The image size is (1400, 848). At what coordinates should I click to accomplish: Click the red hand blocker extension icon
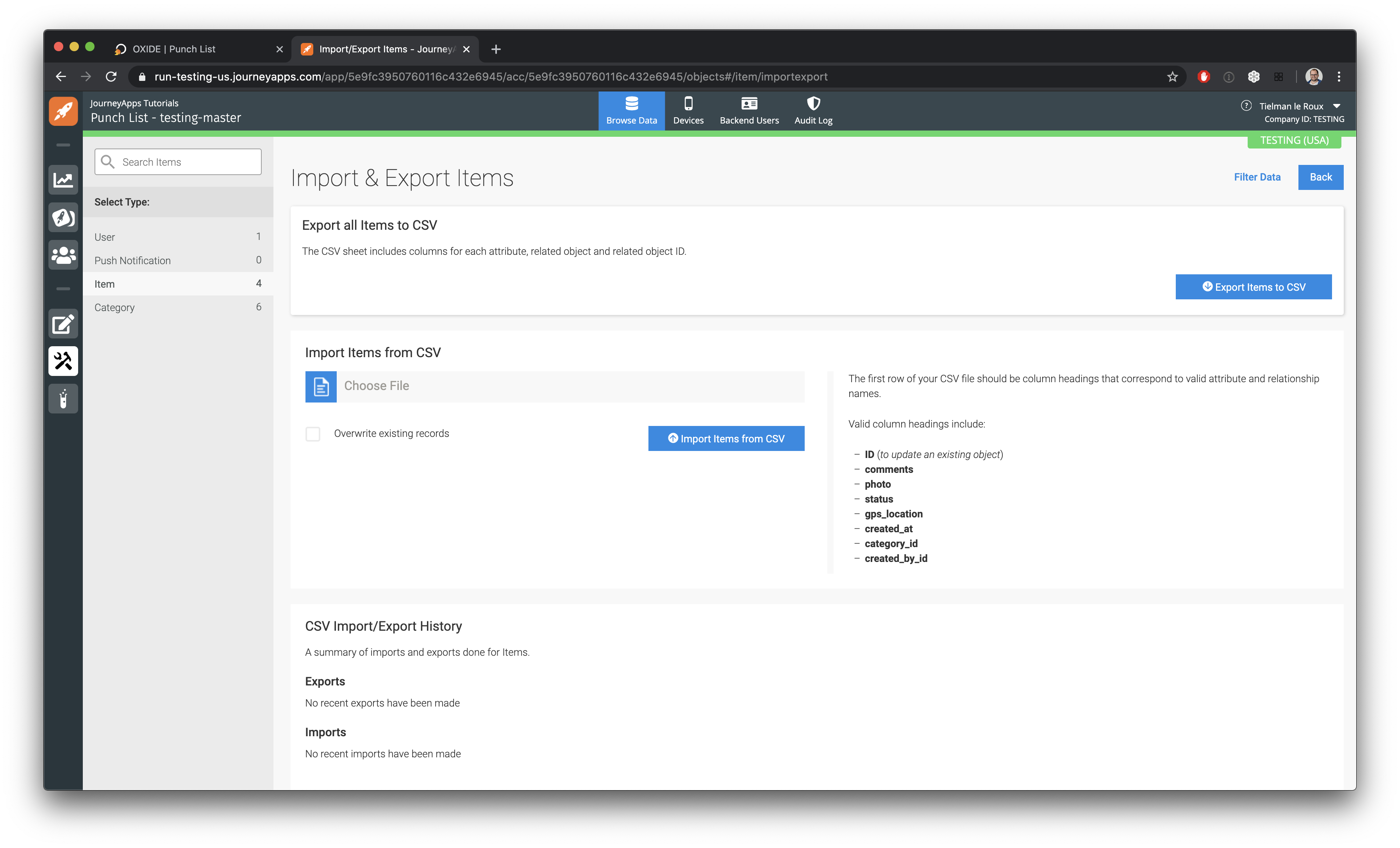(x=1204, y=77)
